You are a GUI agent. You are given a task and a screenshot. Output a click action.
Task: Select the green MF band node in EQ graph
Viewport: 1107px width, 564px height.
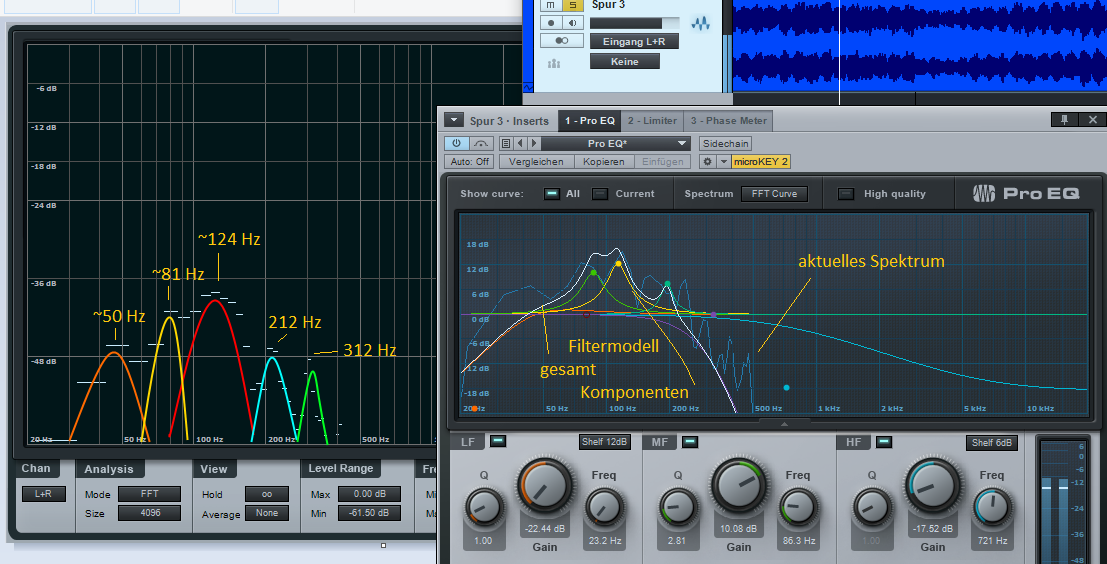[x=593, y=272]
